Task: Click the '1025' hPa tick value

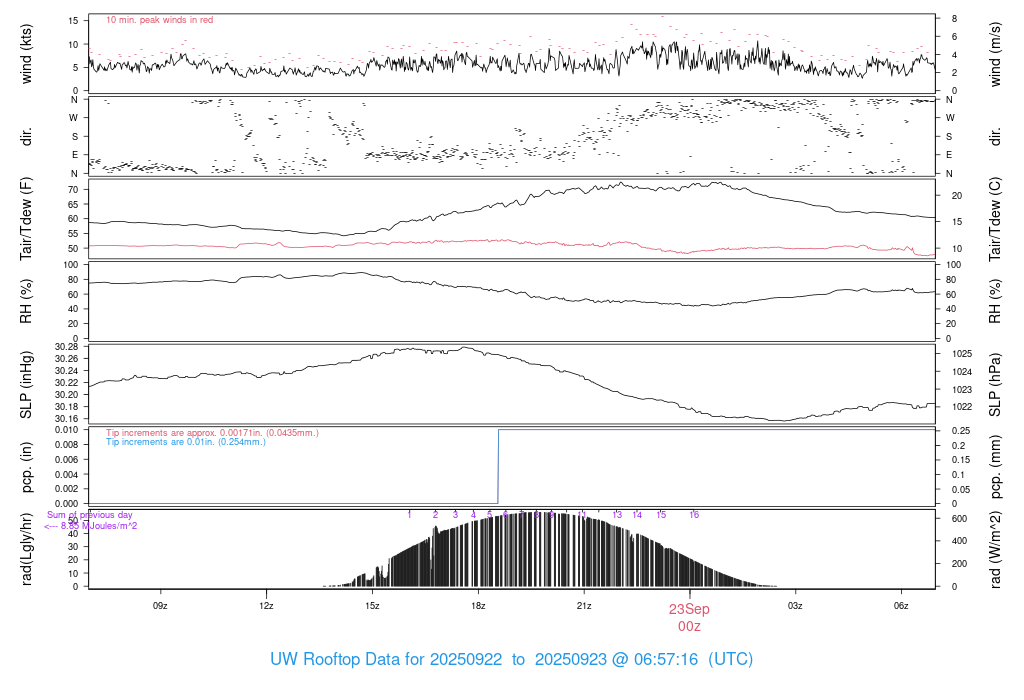Action: (962, 354)
